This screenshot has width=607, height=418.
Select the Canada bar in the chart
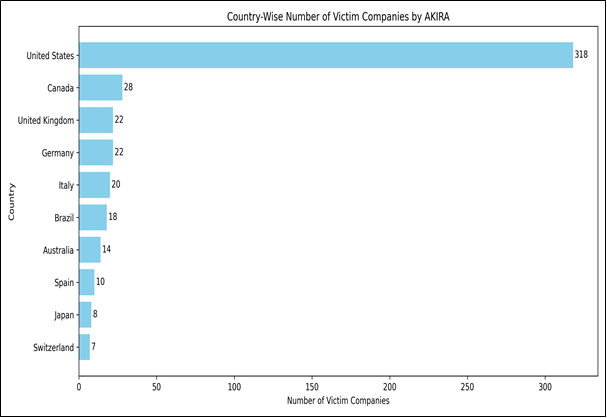pos(100,88)
